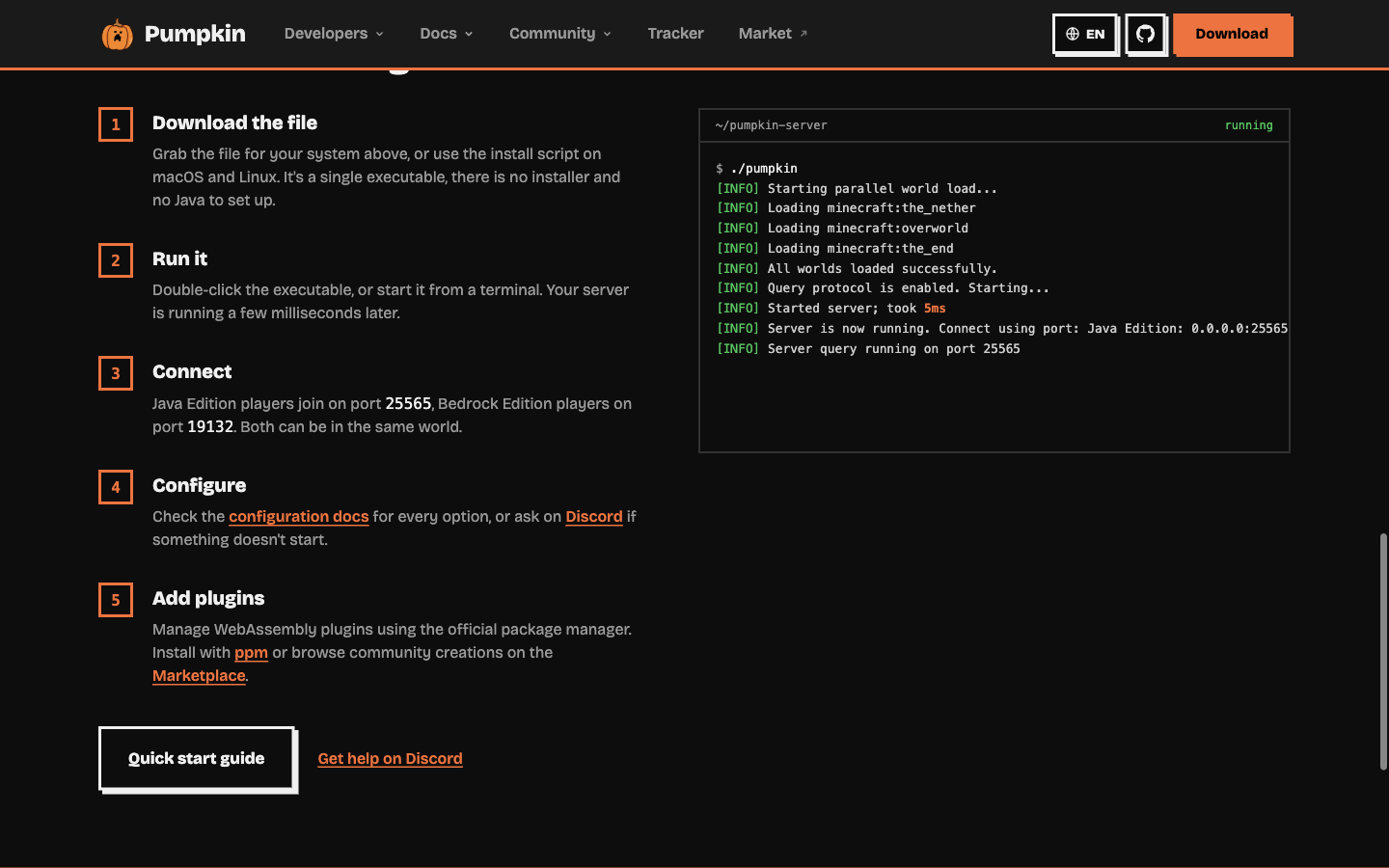This screenshot has height=868, width=1389.
Task: Click the green running status label
Action: pos(1248,125)
